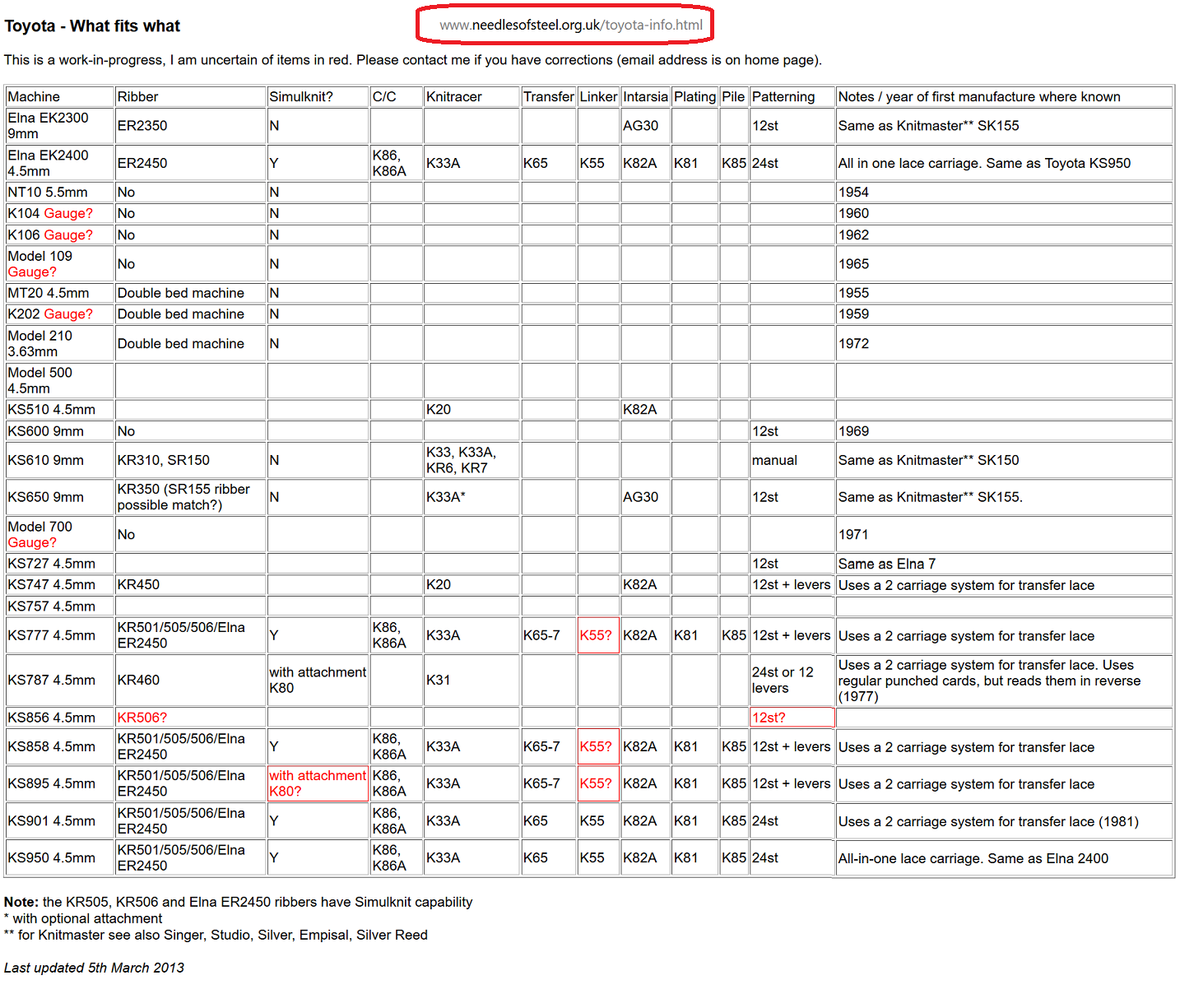
Task: Click the 'C/C' column header
Action: [396, 96]
